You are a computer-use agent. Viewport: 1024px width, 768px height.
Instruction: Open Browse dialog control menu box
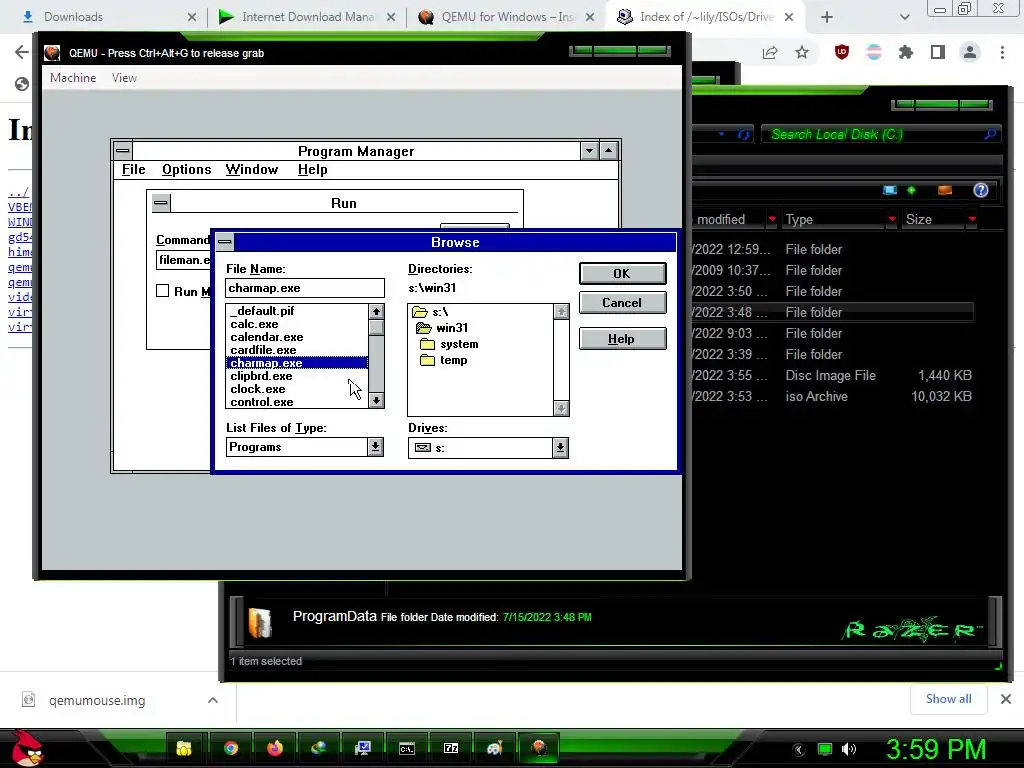[225, 242]
